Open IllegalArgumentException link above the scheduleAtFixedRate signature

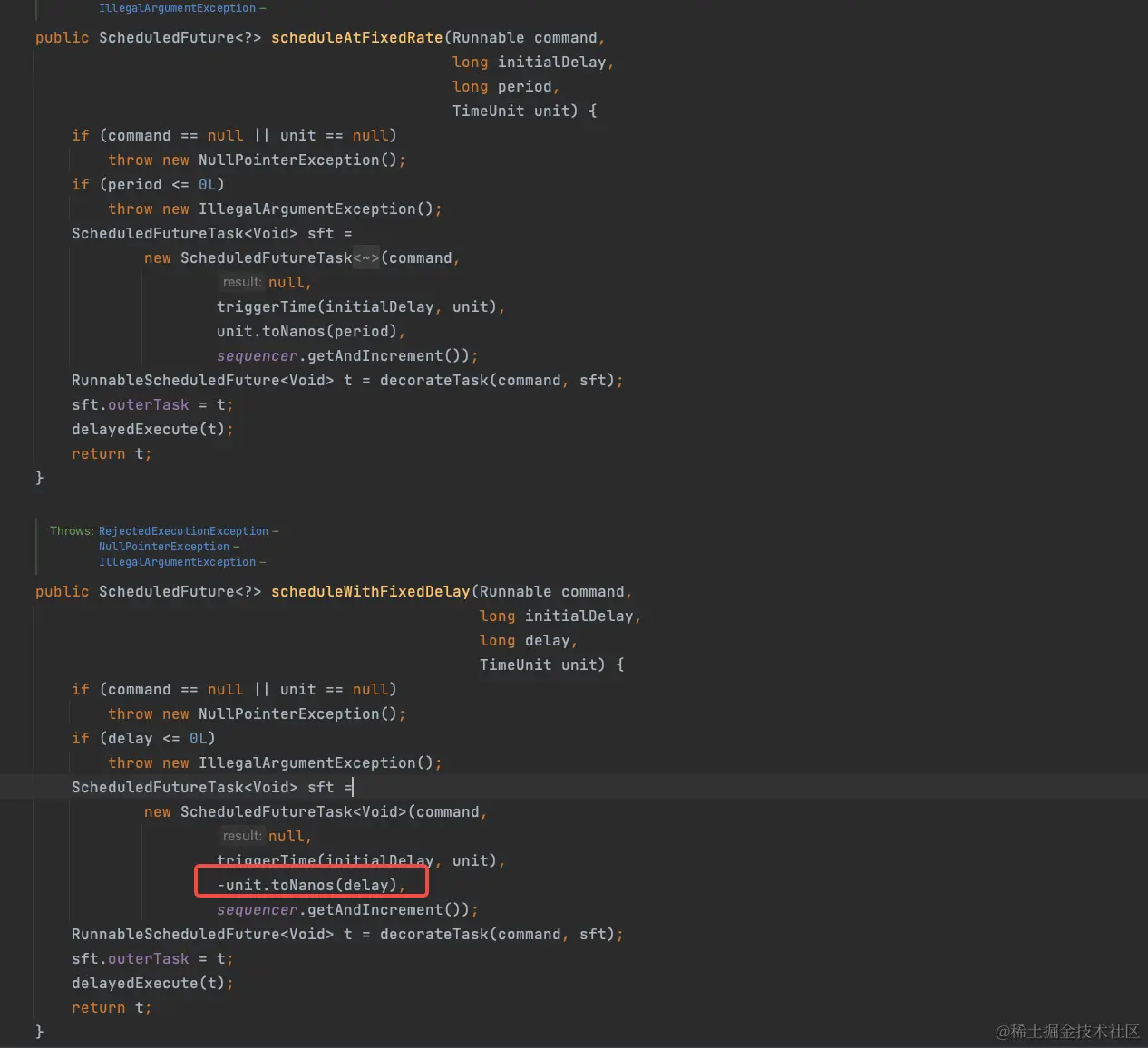tap(178, 8)
